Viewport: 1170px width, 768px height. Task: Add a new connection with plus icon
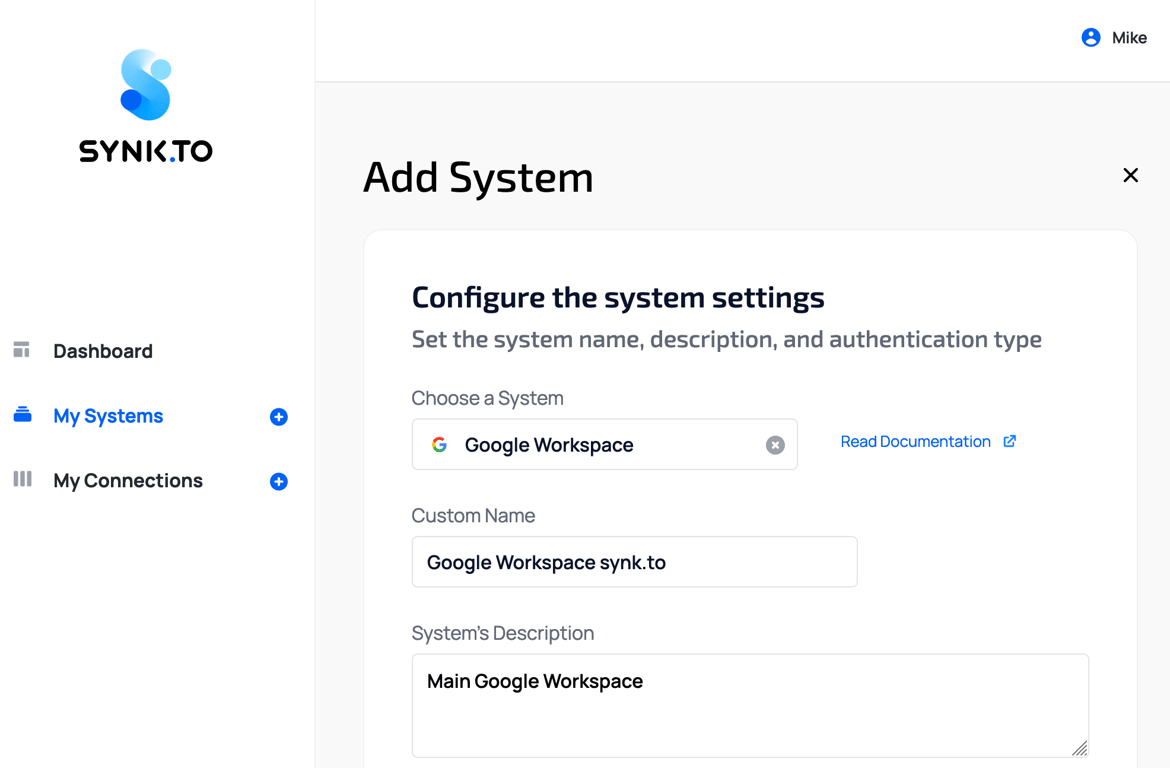pyautogui.click(x=278, y=481)
